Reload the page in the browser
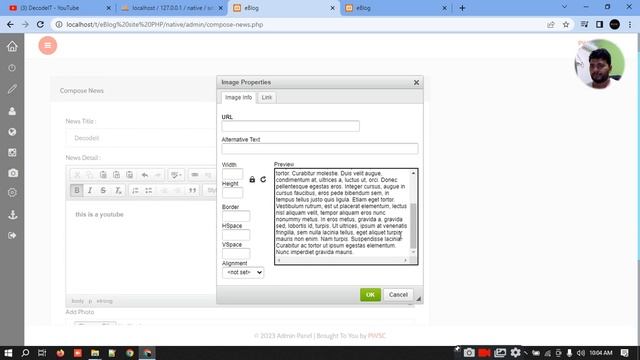The image size is (640, 360). pyautogui.click(x=40, y=24)
